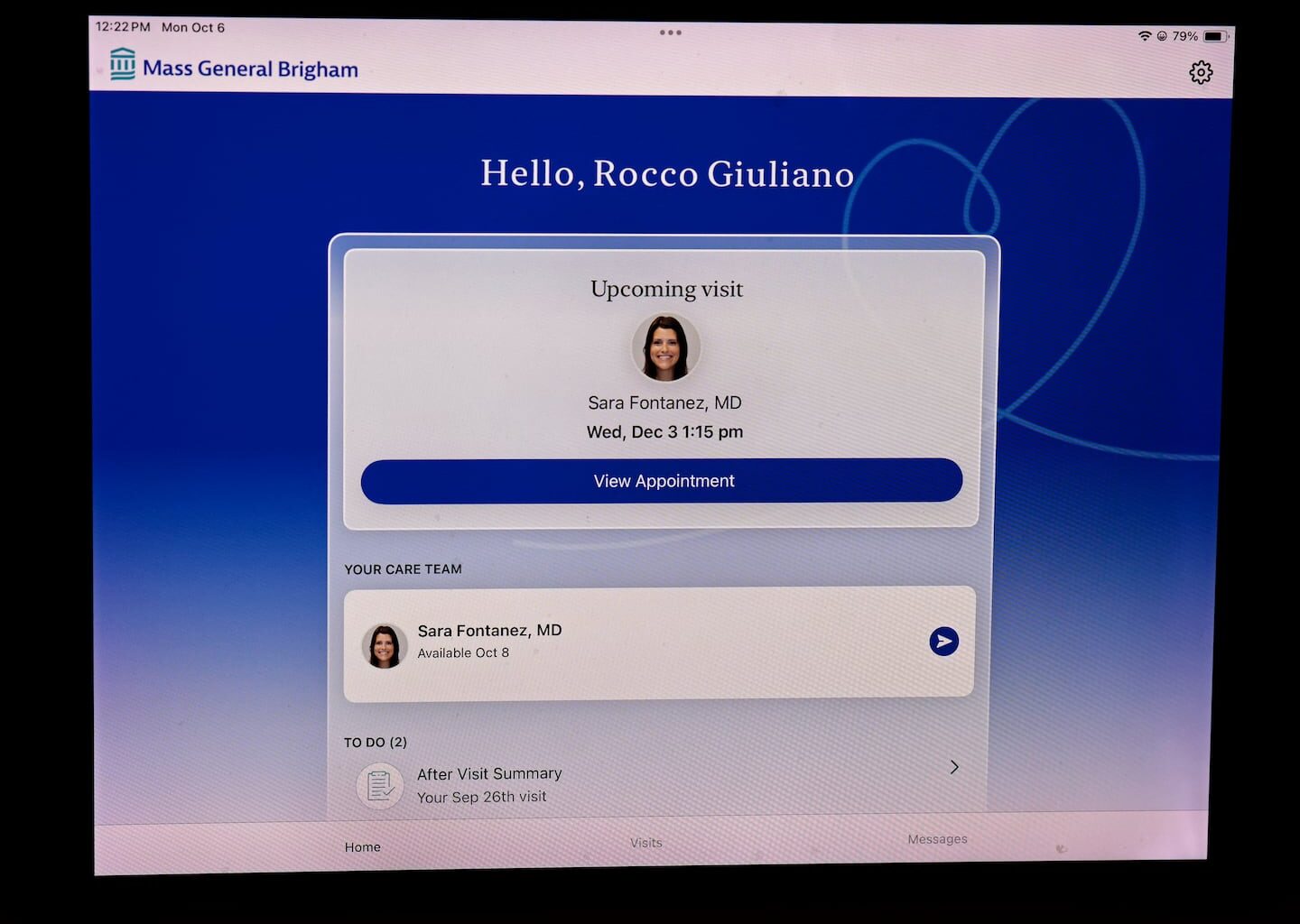
Task: Switch to the Visits tab
Action: tap(645, 843)
